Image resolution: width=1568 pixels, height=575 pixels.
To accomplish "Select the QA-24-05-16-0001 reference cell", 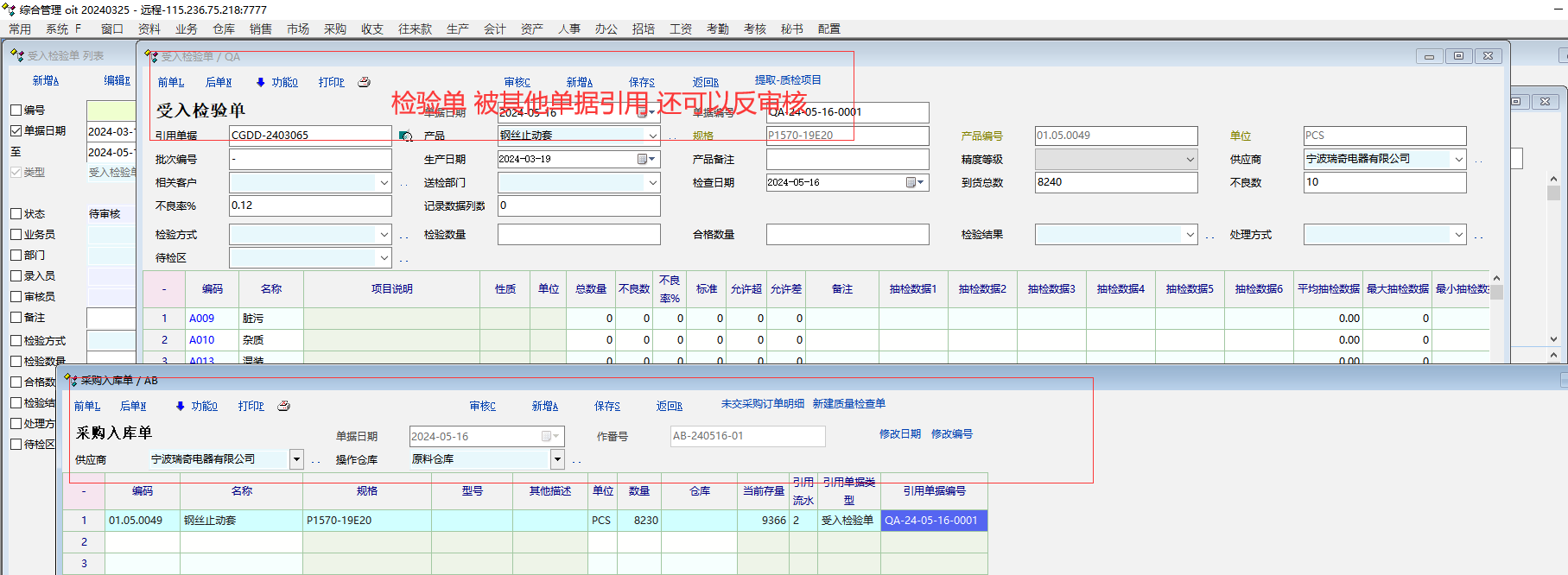I will 933,521.
